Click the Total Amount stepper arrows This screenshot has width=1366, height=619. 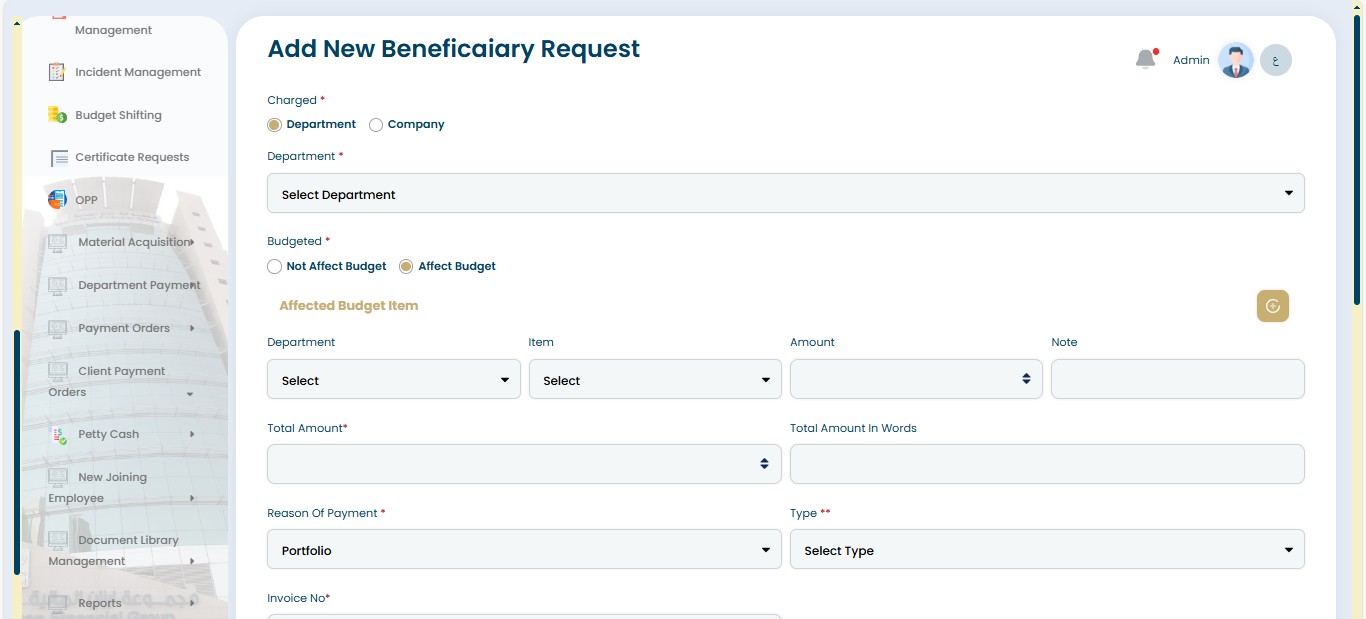[764, 464]
